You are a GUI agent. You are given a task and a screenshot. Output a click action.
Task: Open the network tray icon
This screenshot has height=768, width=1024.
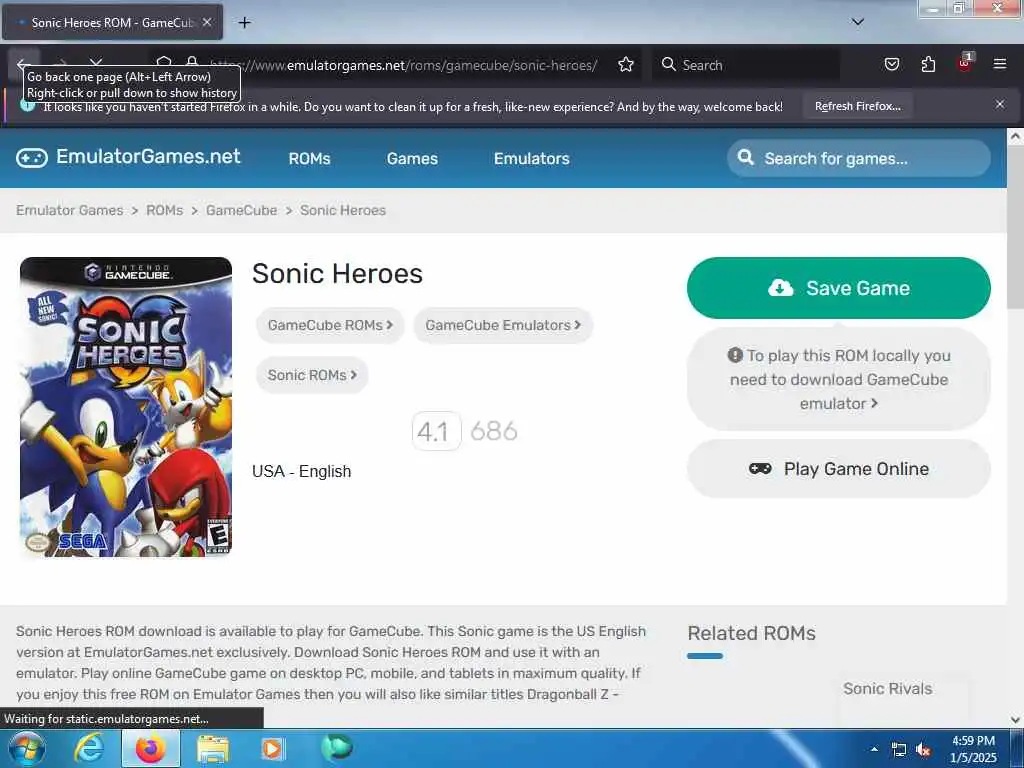point(899,750)
